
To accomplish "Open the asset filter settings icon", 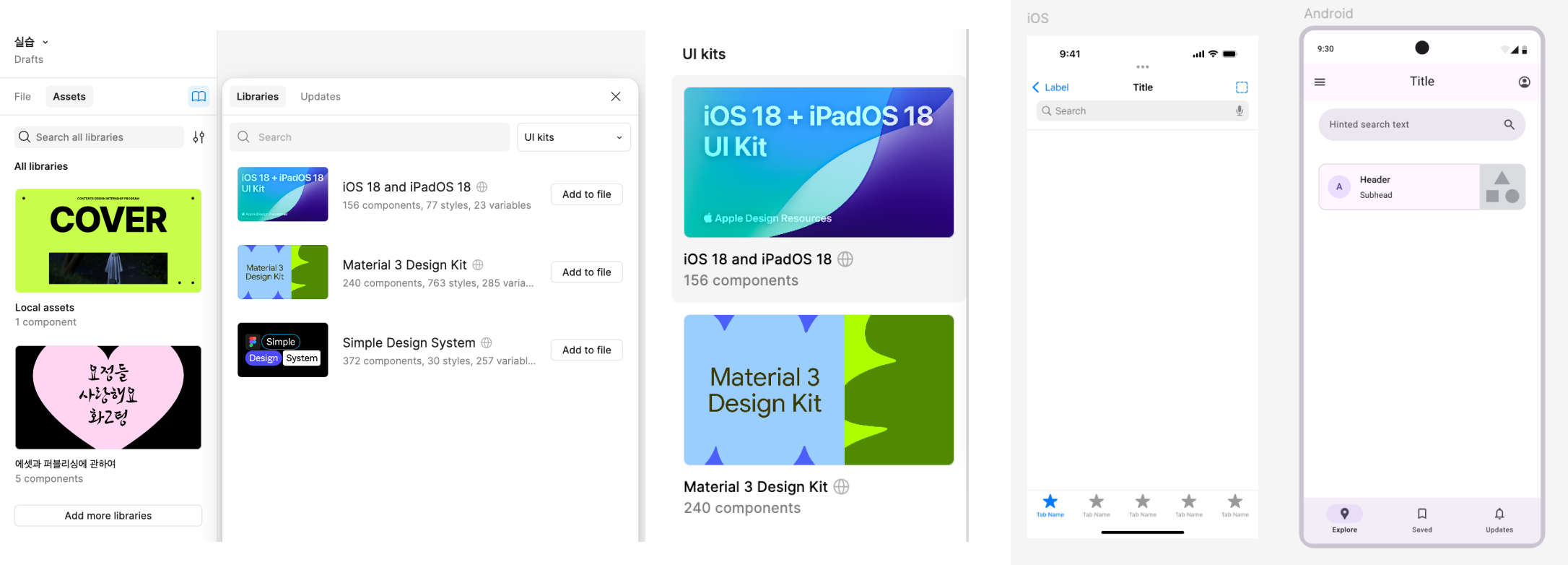I will (x=199, y=137).
